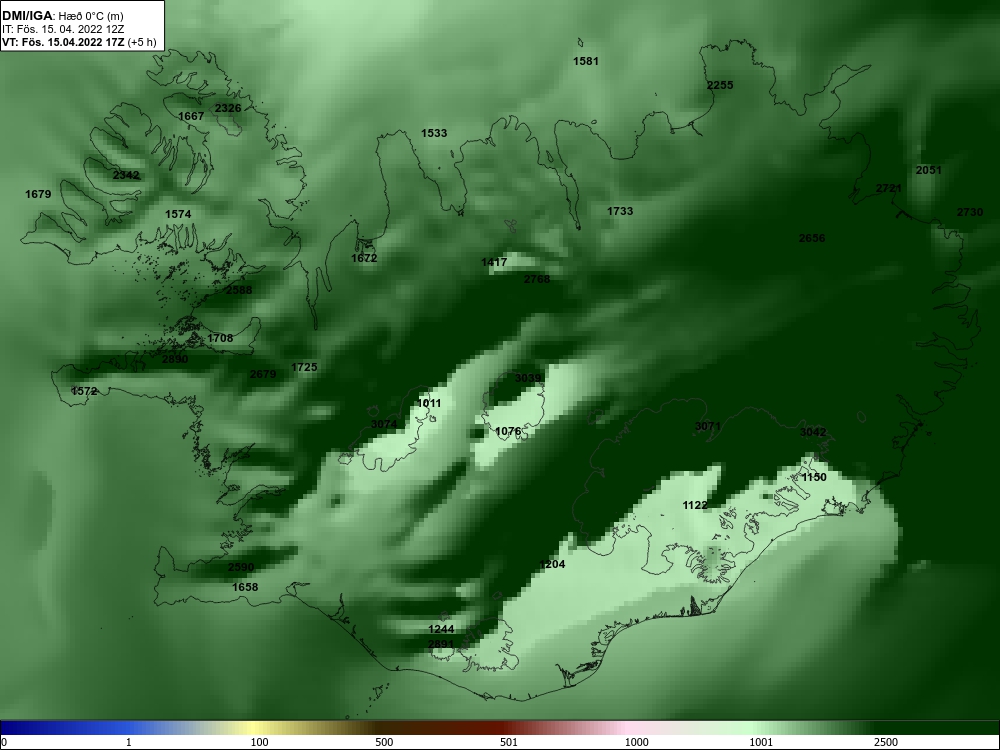Click the map value 1150
The width and height of the screenshot is (1000, 750).
point(813,478)
